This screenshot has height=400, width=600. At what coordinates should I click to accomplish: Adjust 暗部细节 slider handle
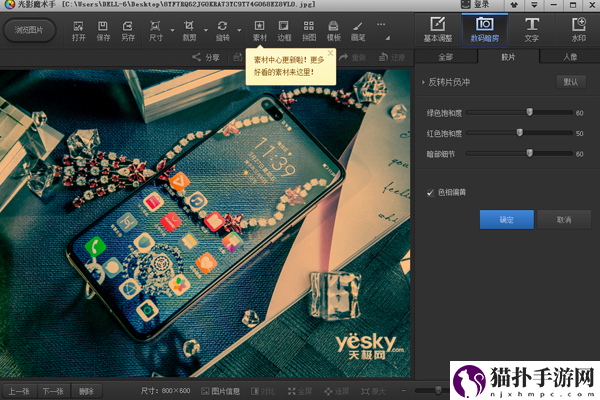pos(529,153)
